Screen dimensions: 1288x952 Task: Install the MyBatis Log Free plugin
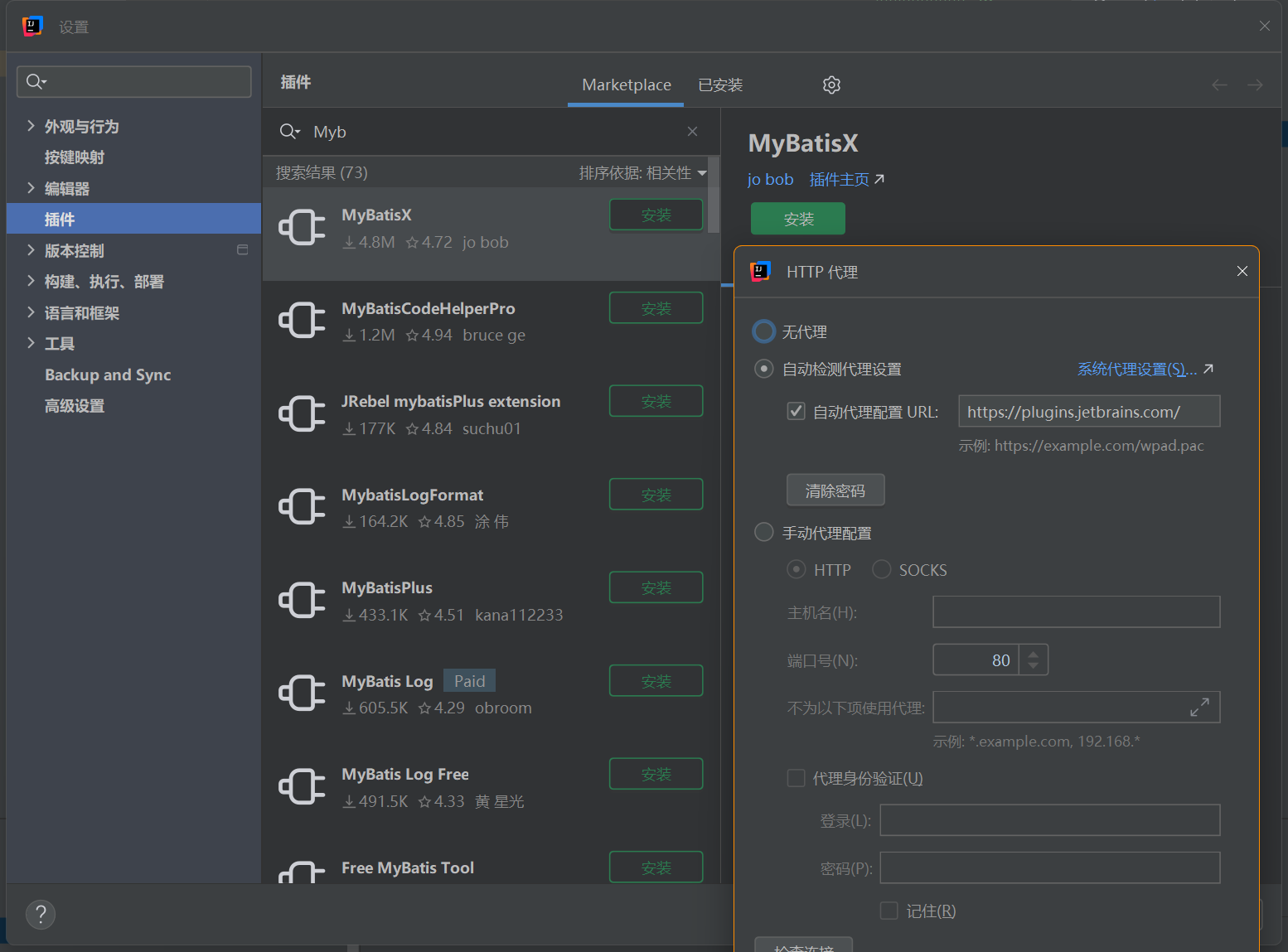tap(656, 774)
